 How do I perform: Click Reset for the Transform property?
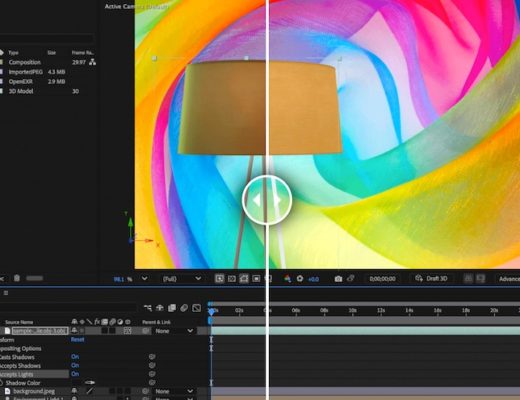coord(77,339)
